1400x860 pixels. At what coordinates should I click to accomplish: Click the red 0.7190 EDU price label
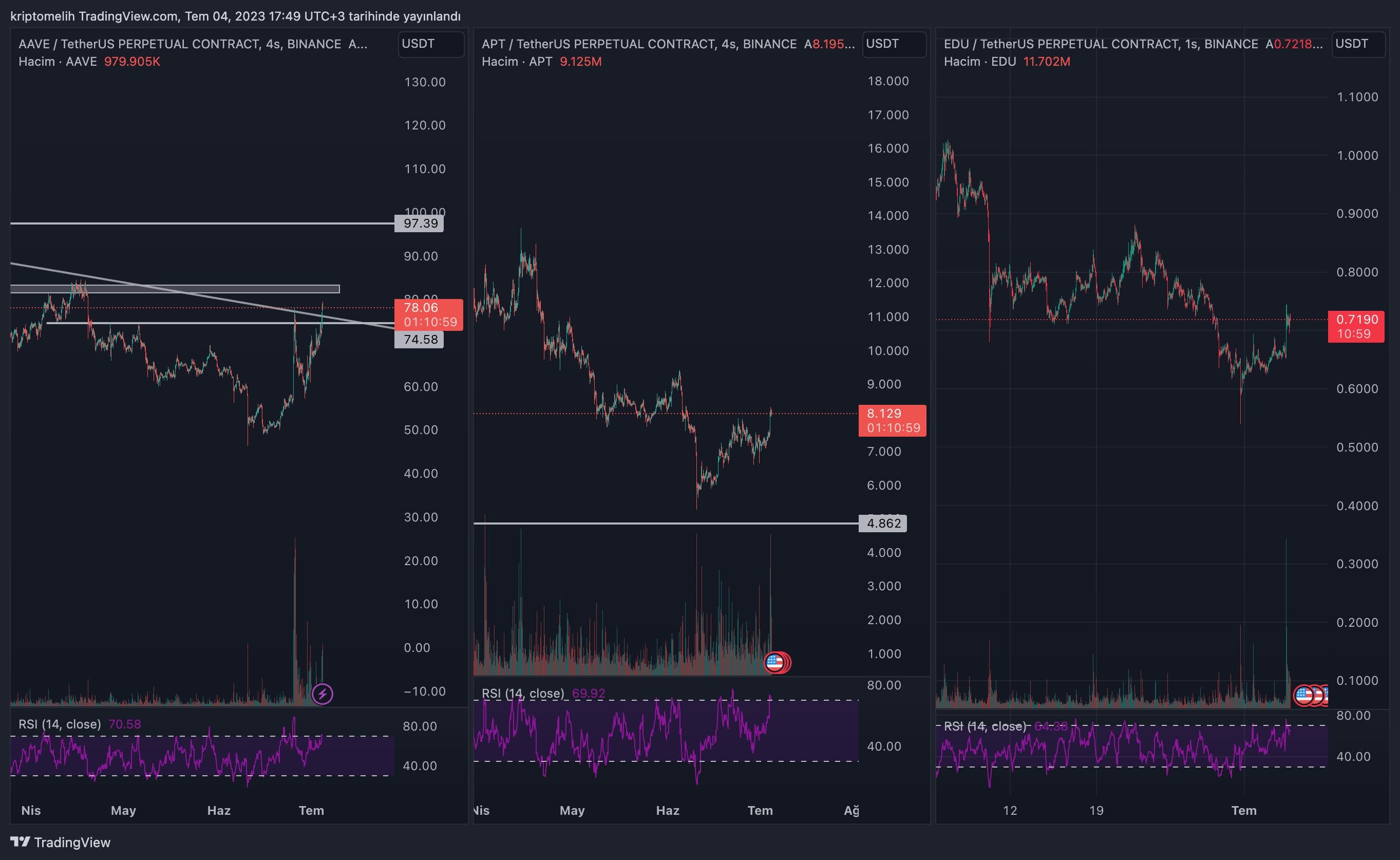[1356, 327]
